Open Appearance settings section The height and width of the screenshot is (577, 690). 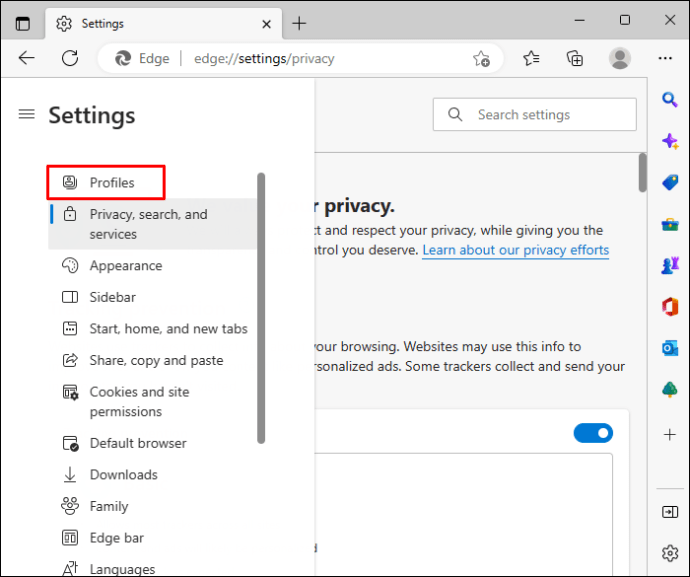(x=125, y=266)
